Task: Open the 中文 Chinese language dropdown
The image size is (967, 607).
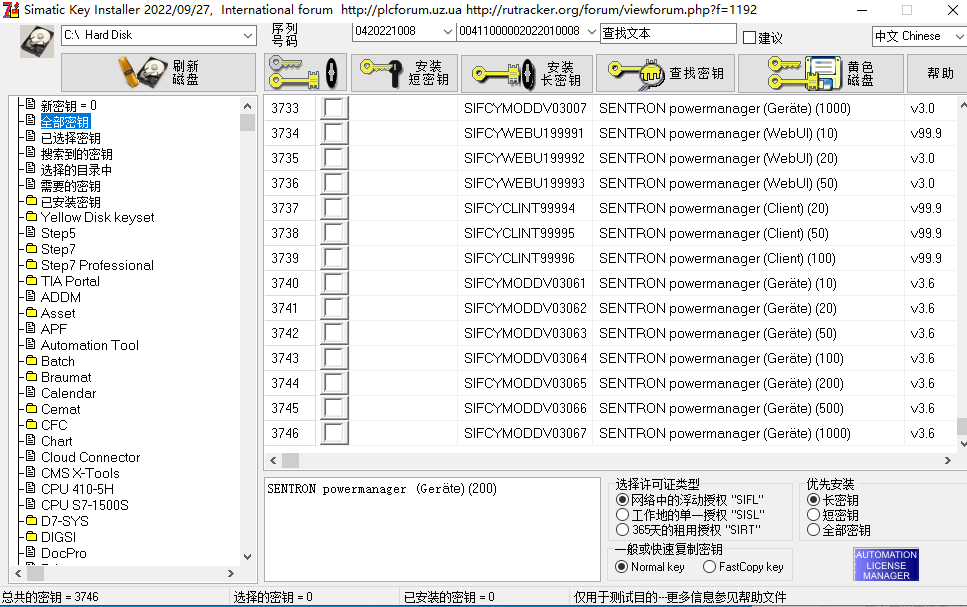Action: point(915,35)
